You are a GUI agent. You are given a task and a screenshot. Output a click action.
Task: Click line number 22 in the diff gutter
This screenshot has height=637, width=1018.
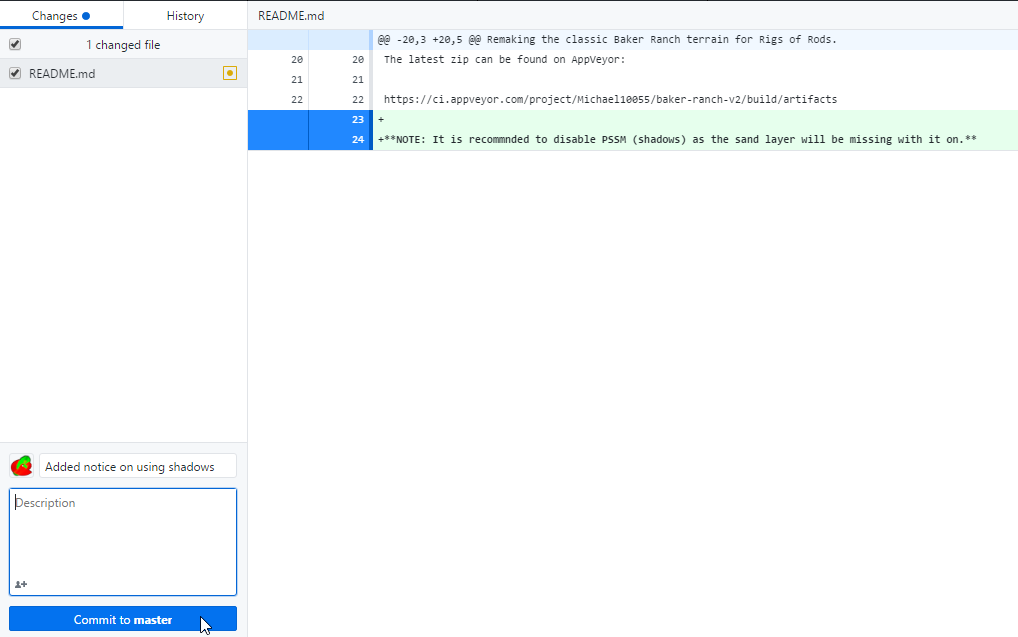(x=309, y=99)
